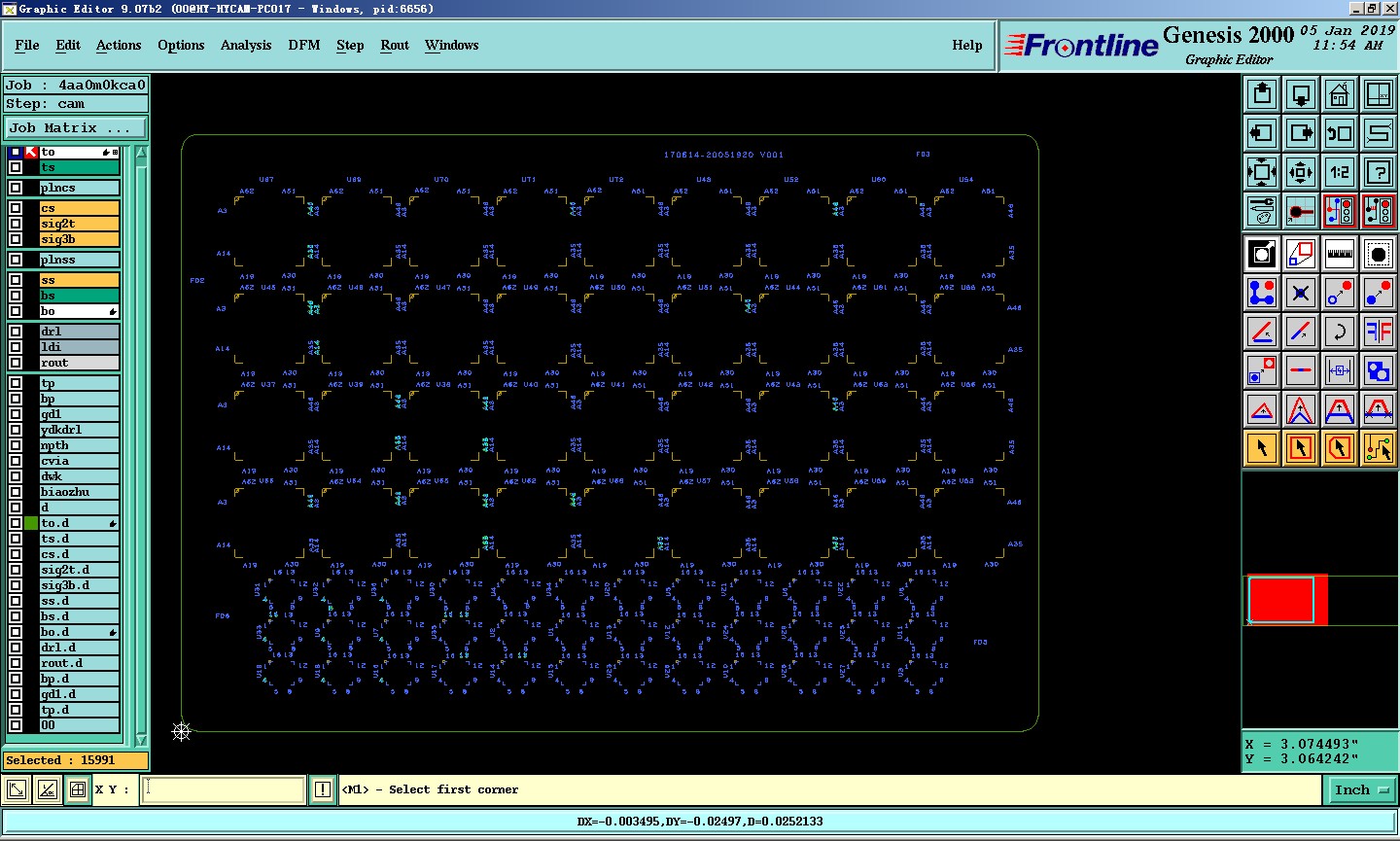Click the pan left arrow icon
The image size is (1400, 841).
point(1262,133)
